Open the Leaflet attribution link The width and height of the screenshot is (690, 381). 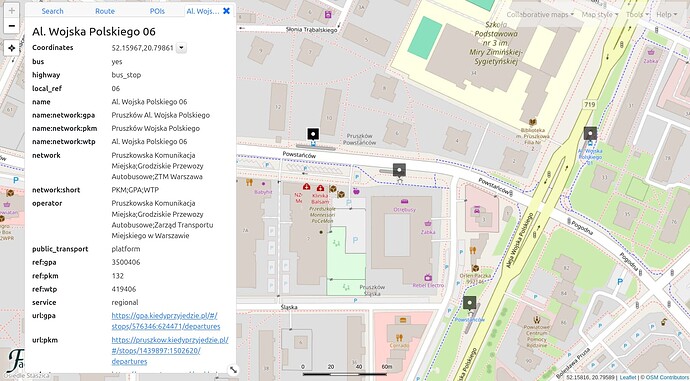coord(628,377)
